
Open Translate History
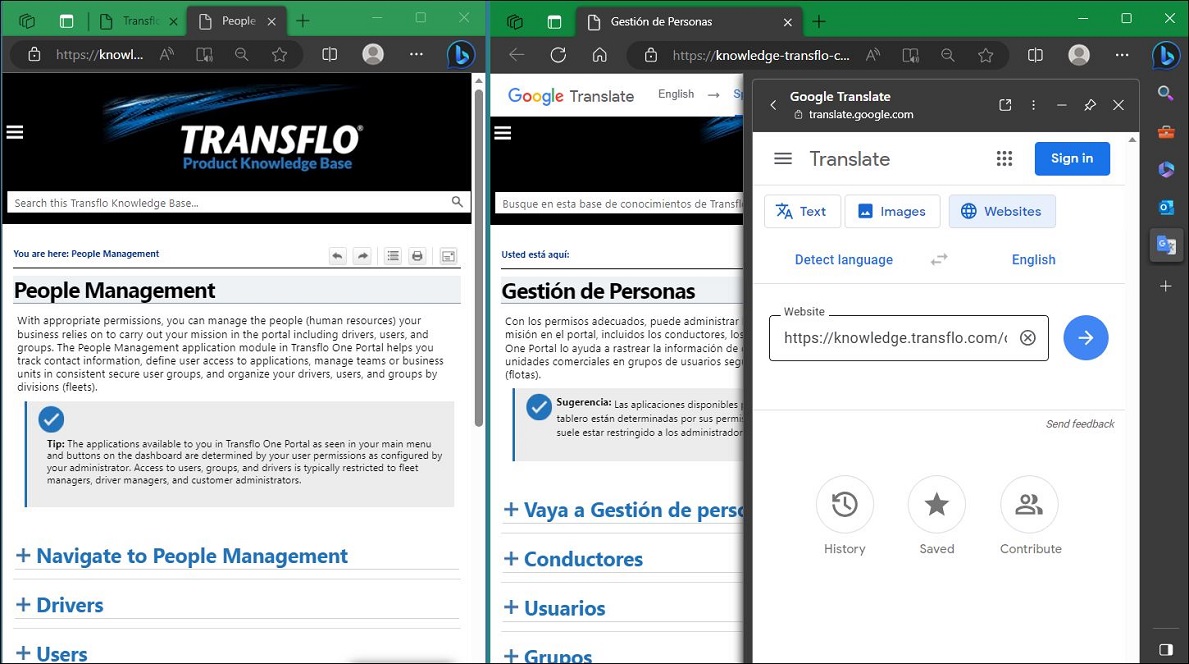click(845, 515)
